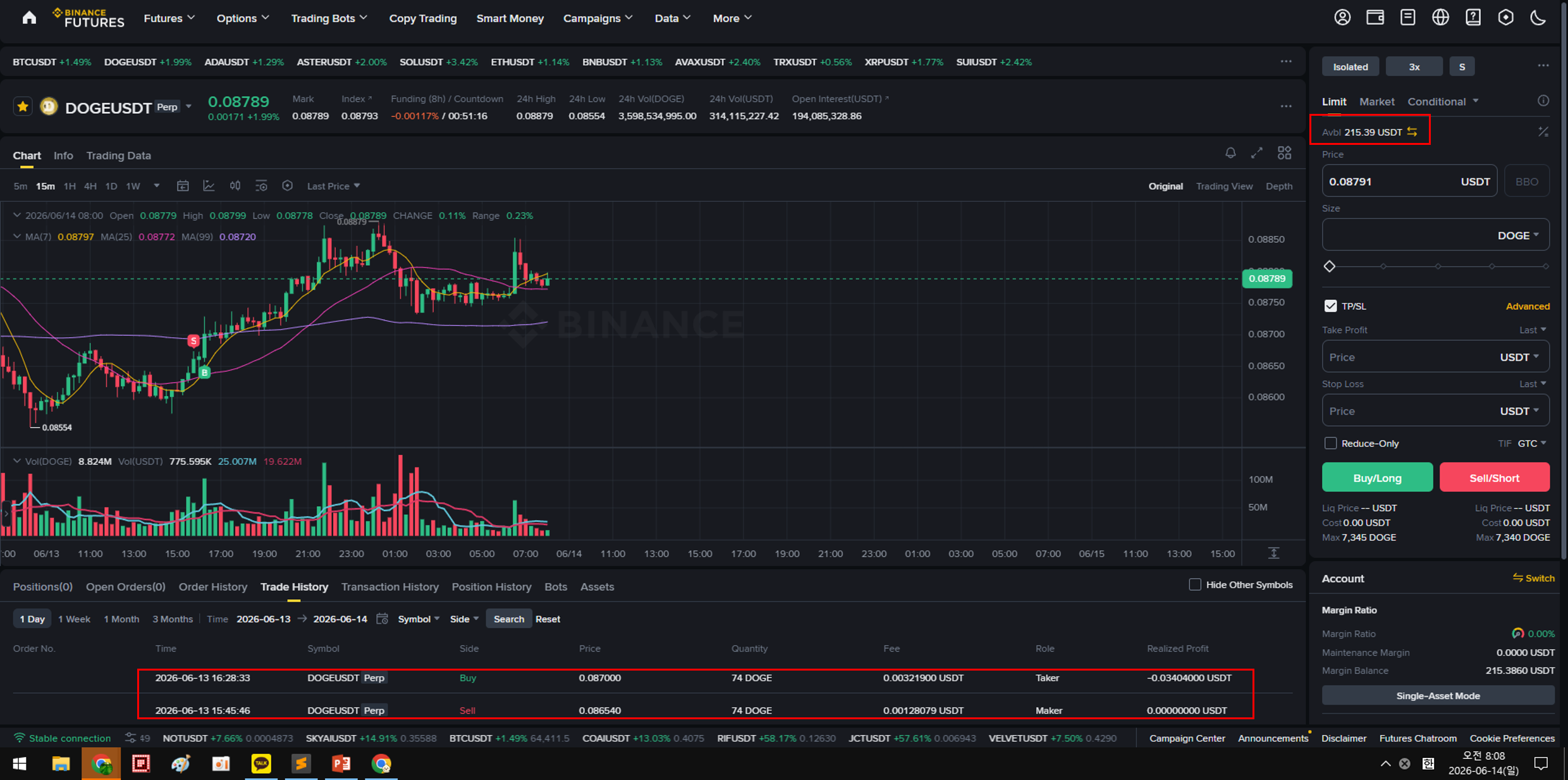This screenshot has width=1568, height=780.
Task: Select the 5m chart interval
Action: [20, 186]
